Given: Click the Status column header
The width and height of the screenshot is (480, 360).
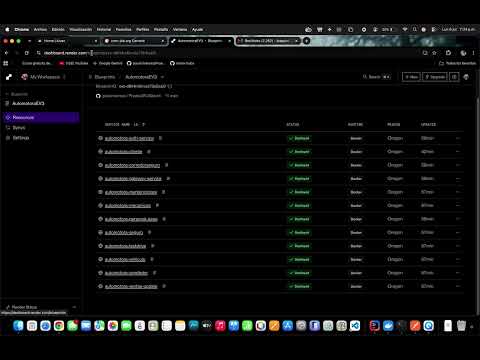Looking at the screenshot, I should [293, 125].
